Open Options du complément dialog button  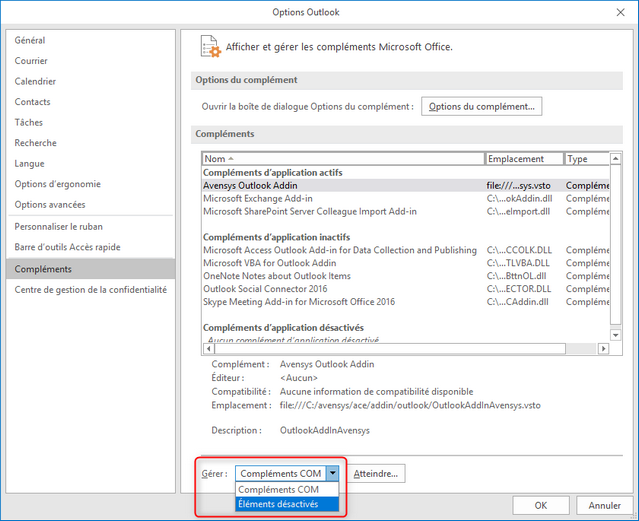(x=481, y=106)
